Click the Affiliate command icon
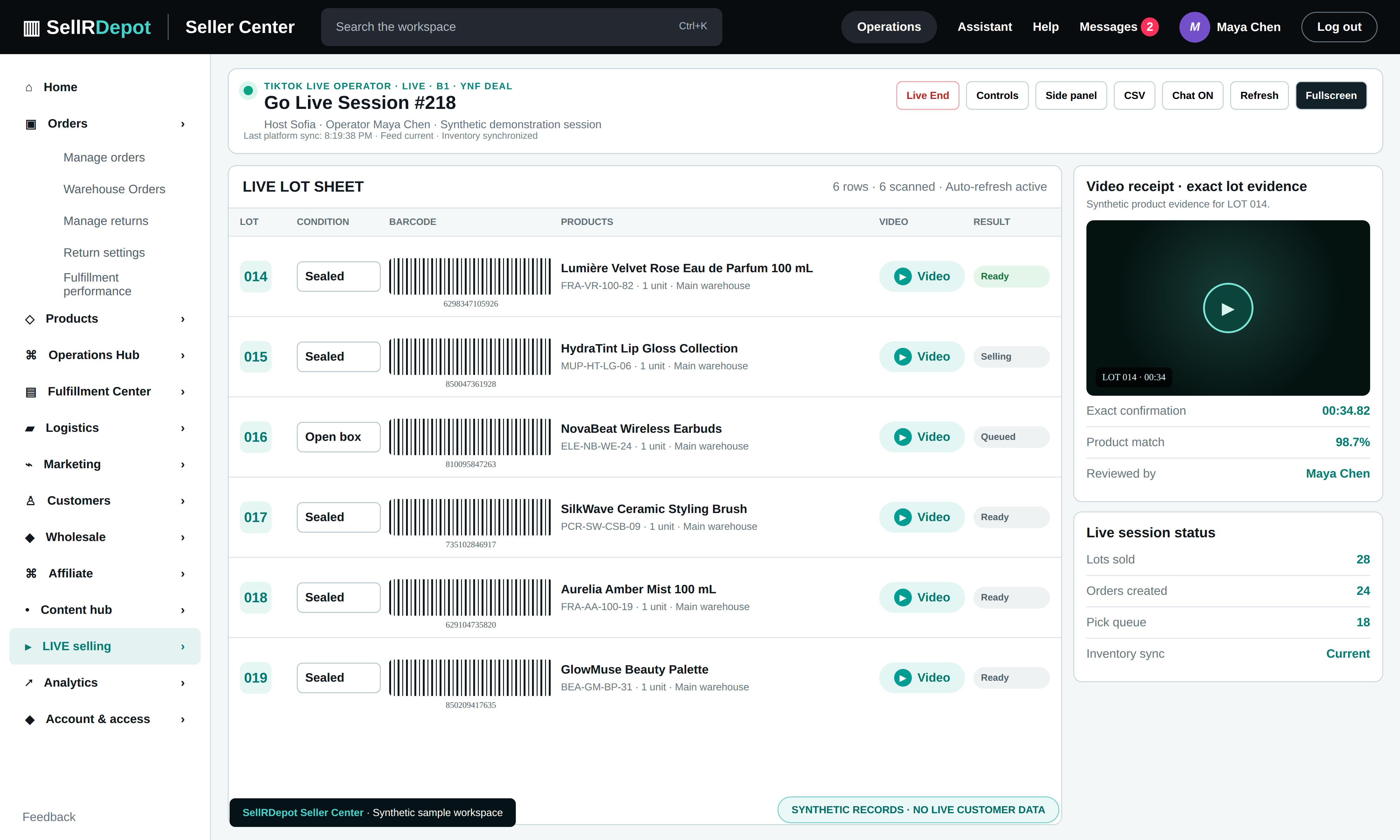Screen dimensions: 1400x840 click(x=31, y=573)
